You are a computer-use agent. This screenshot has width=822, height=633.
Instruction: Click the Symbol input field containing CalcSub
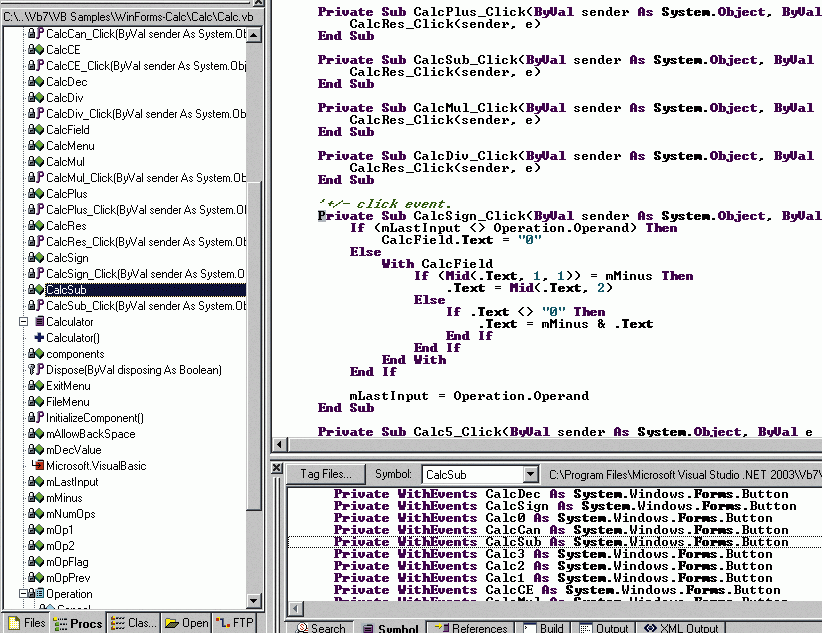473,475
